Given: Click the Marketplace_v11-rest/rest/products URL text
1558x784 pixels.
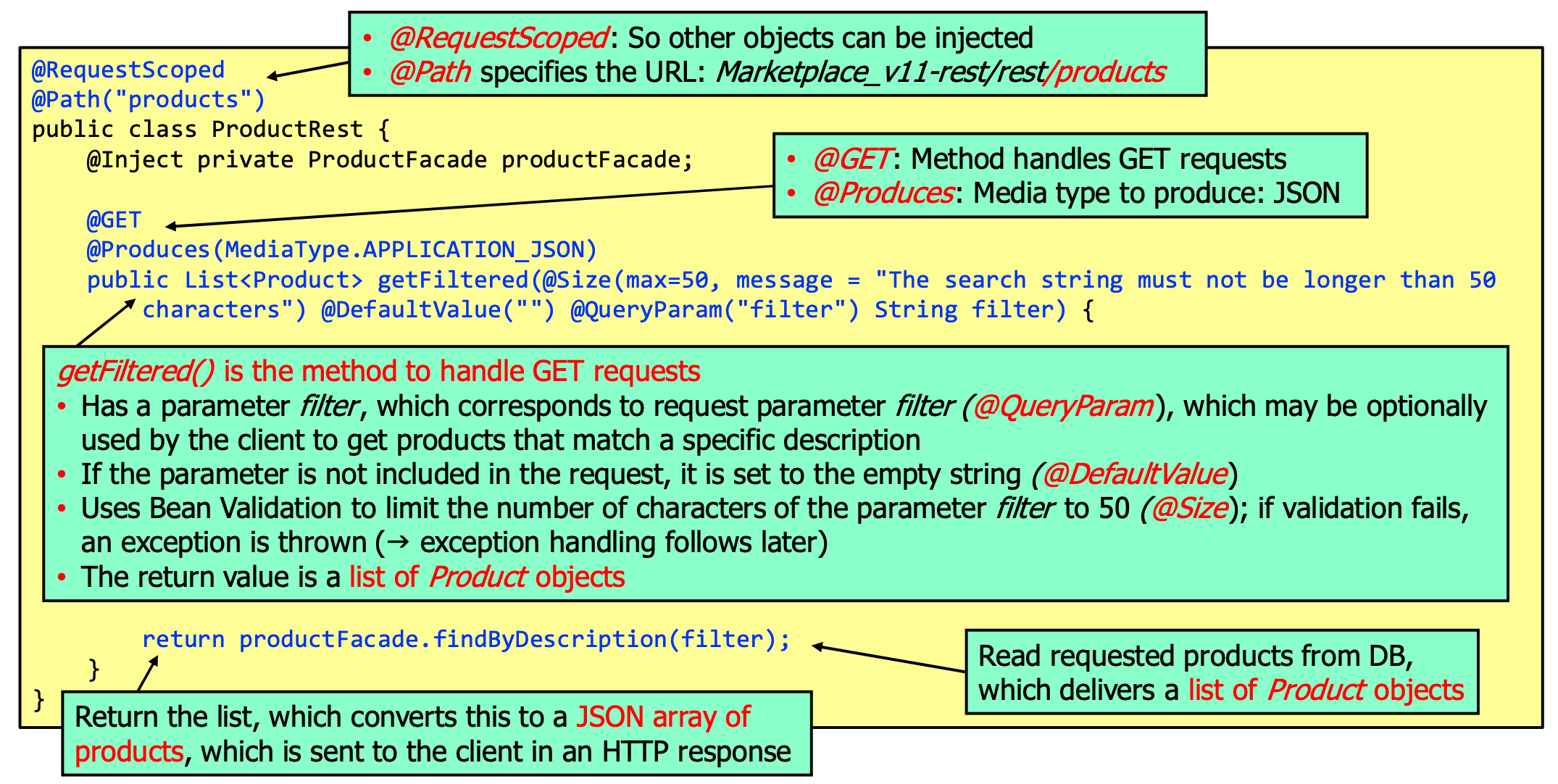Looking at the screenshot, I should (940, 72).
